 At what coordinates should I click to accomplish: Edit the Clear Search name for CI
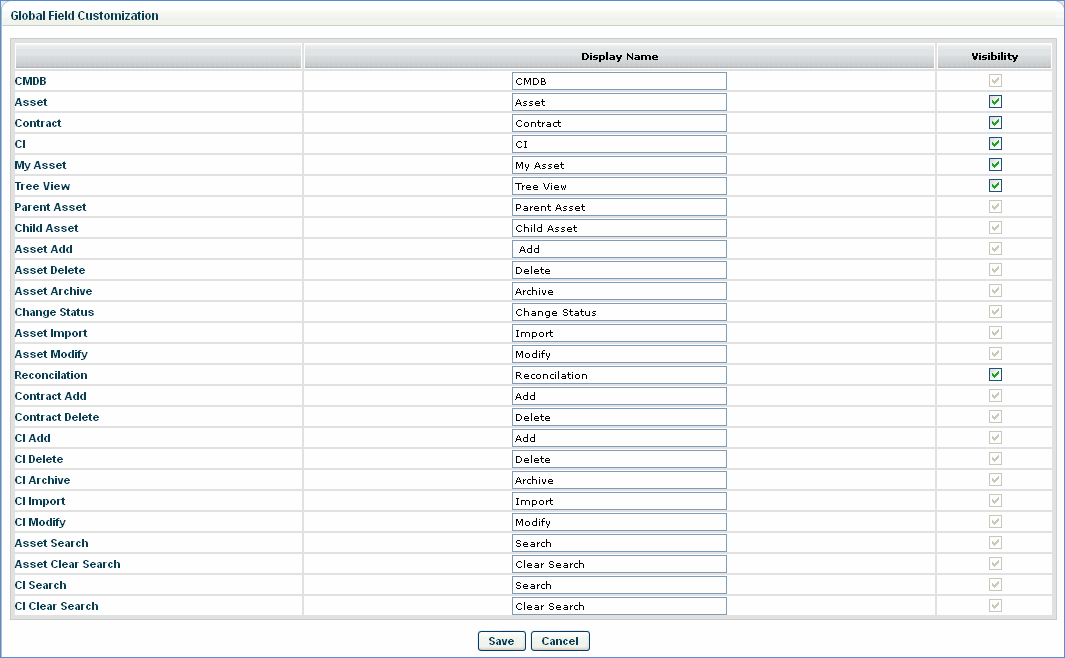(x=618, y=605)
